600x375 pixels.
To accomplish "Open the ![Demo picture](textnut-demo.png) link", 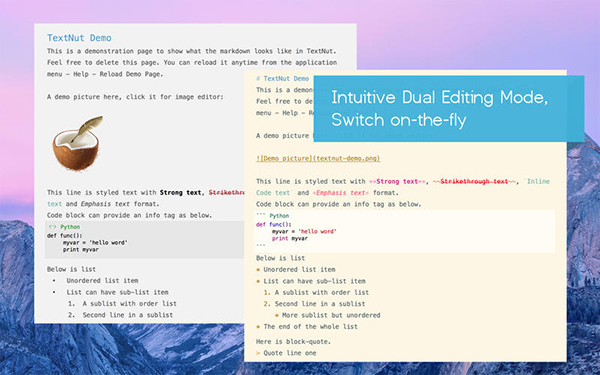I will tap(318, 158).
